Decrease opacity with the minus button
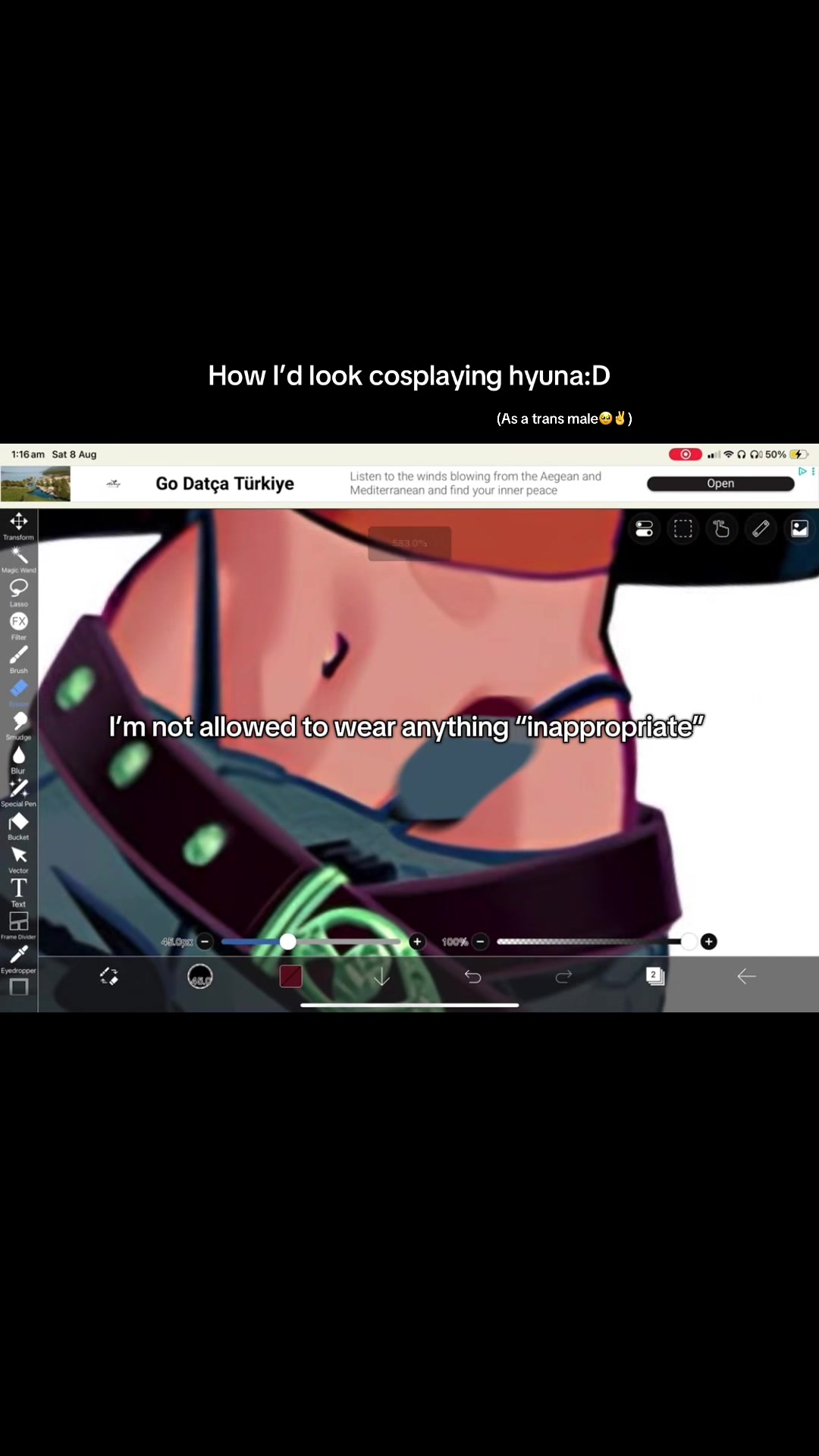The width and height of the screenshot is (819, 1456). click(x=480, y=942)
